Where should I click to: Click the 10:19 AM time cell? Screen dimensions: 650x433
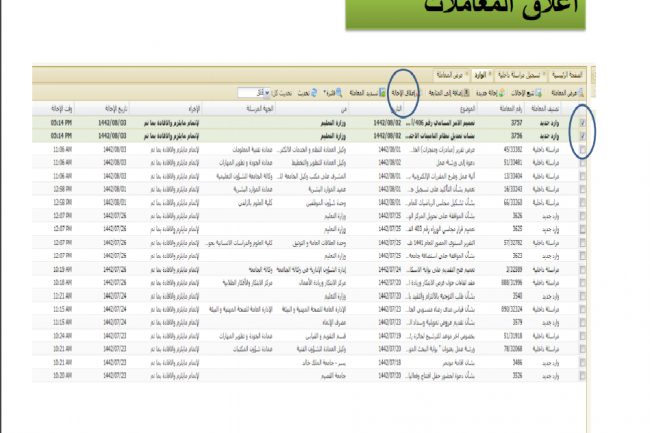(x=63, y=269)
